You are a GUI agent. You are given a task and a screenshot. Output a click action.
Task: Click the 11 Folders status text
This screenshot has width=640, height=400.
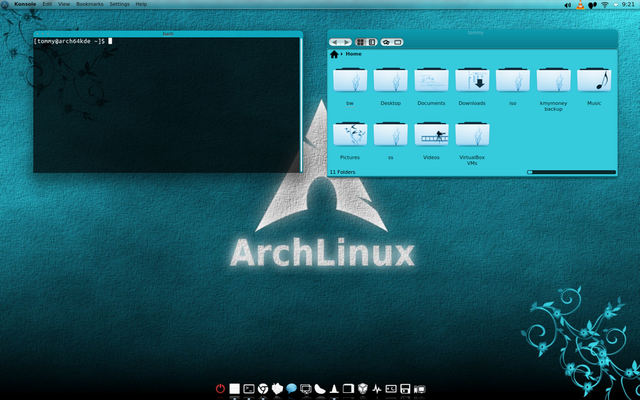pyautogui.click(x=342, y=172)
